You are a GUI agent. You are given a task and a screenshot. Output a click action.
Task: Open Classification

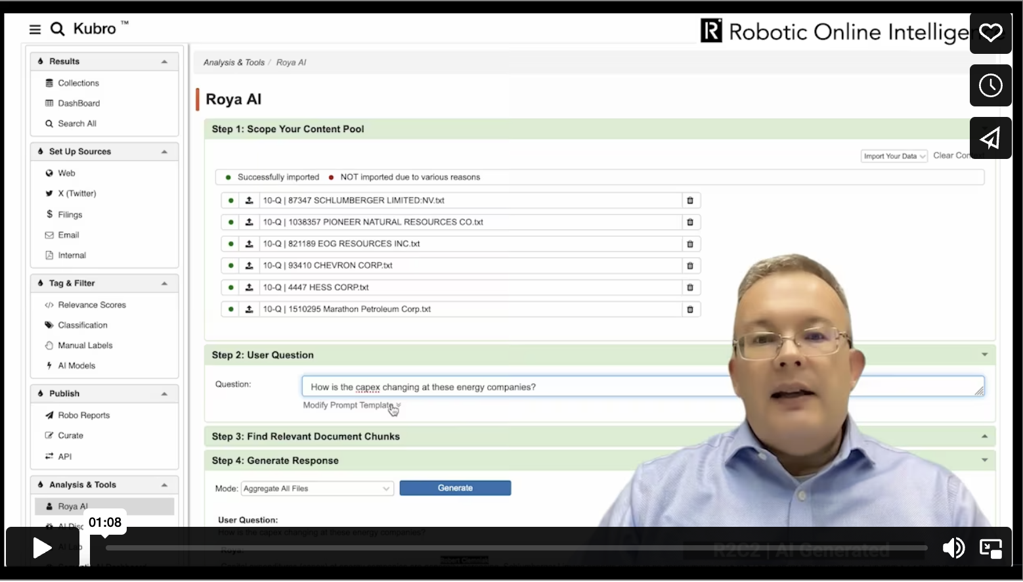point(82,325)
